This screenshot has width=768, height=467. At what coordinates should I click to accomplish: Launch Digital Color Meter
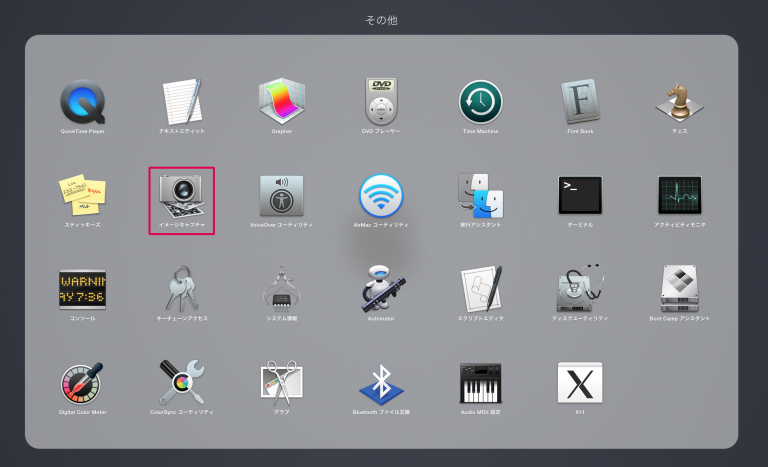(82, 383)
